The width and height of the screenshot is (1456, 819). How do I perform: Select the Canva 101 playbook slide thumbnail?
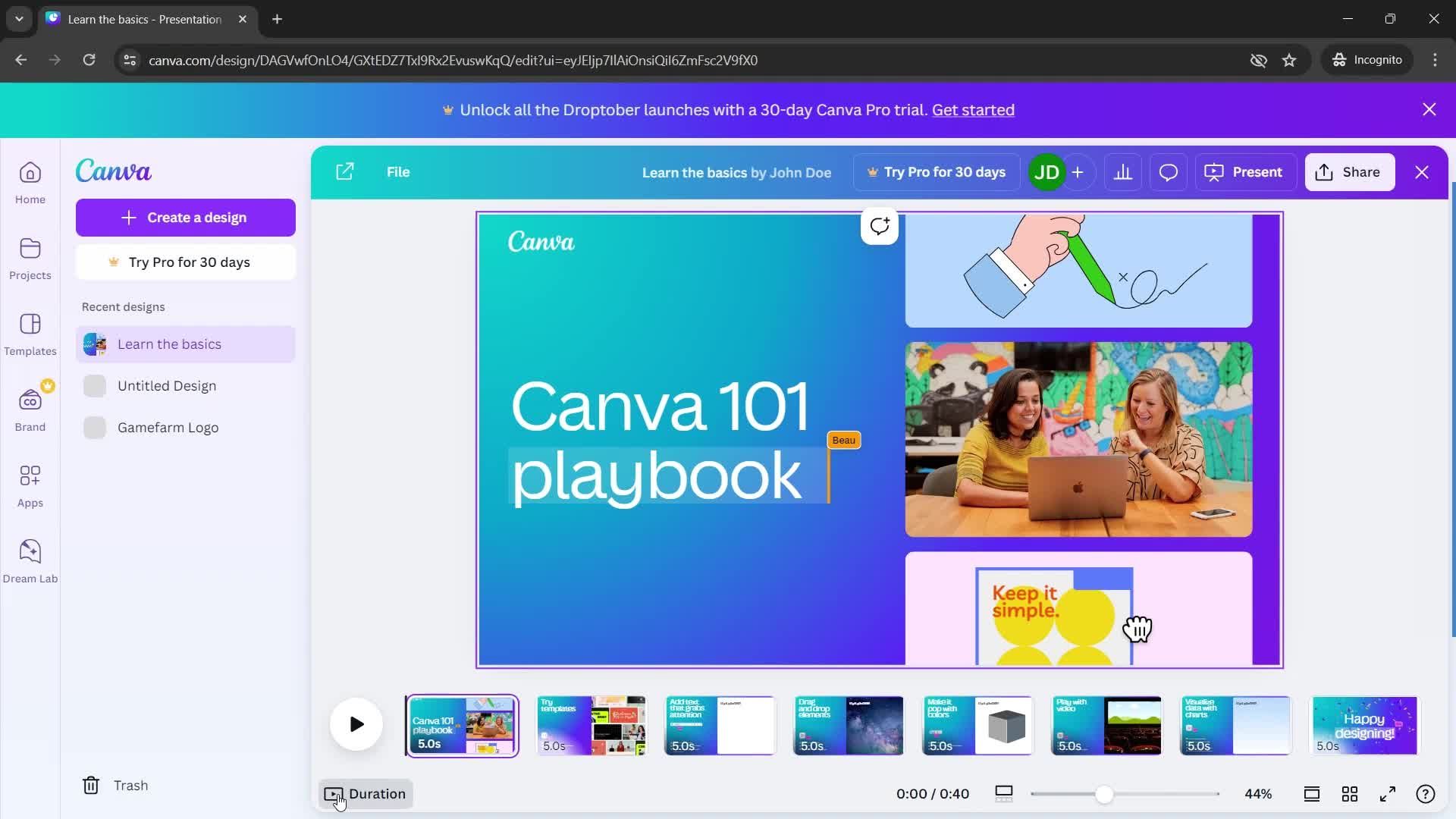pyautogui.click(x=462, y=726)
